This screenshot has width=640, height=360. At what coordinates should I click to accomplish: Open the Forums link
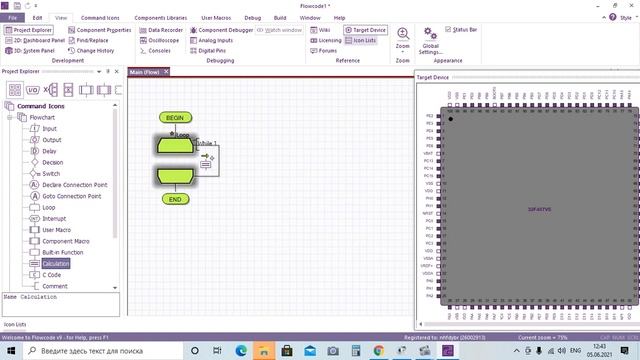coord(323,51)
